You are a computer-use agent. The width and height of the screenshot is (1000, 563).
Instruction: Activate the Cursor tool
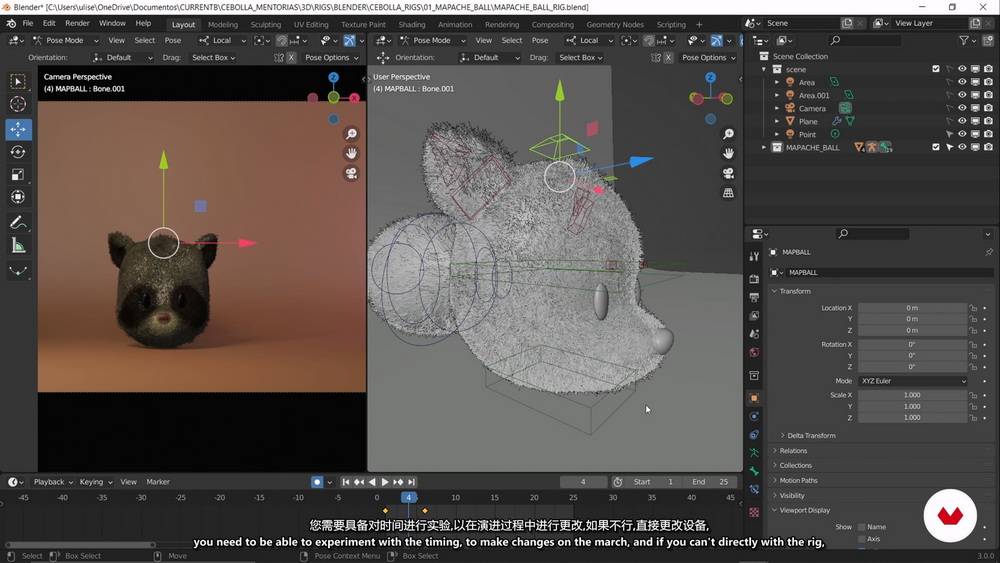[18, 104]
